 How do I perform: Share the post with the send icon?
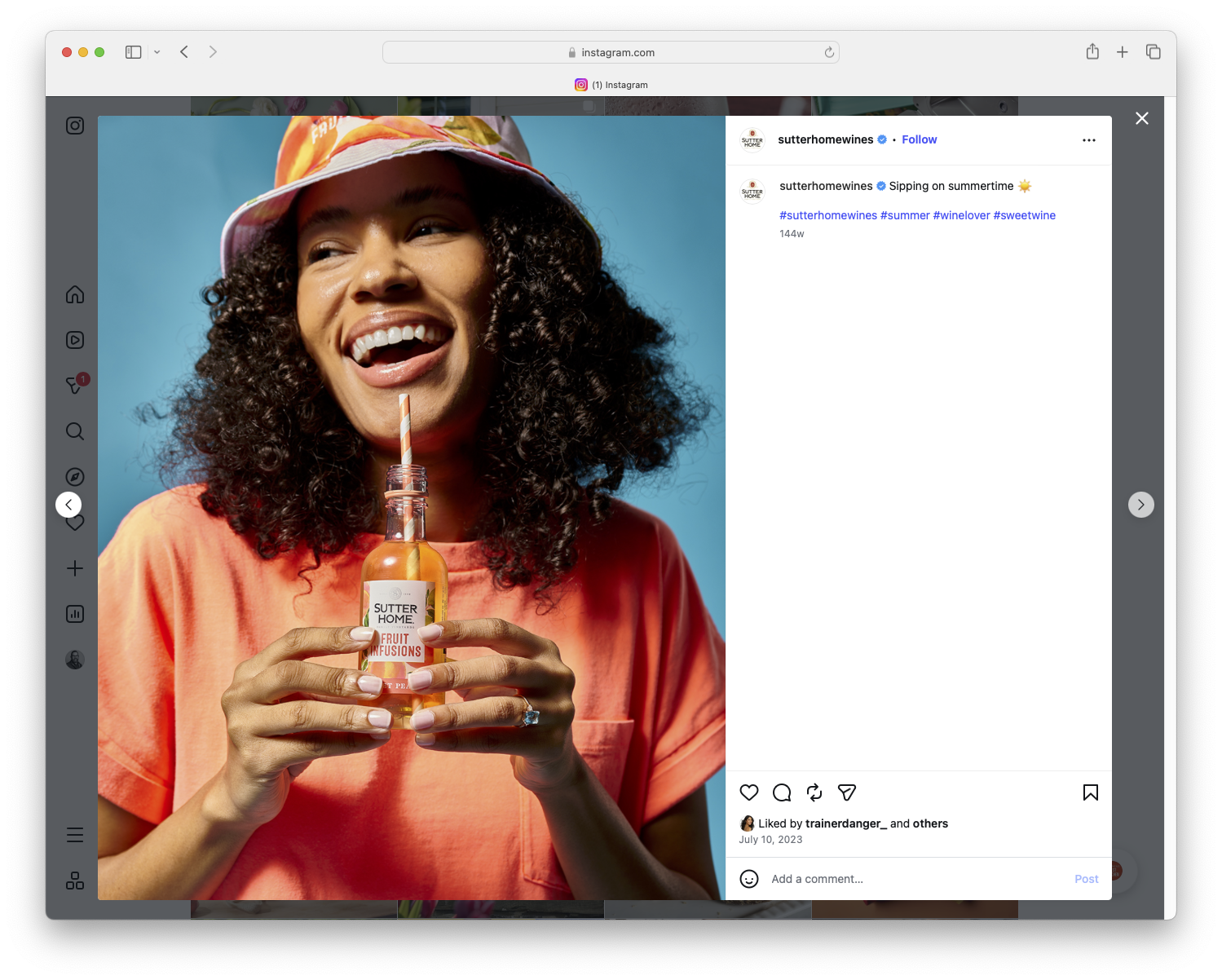[x=847, y=792]
